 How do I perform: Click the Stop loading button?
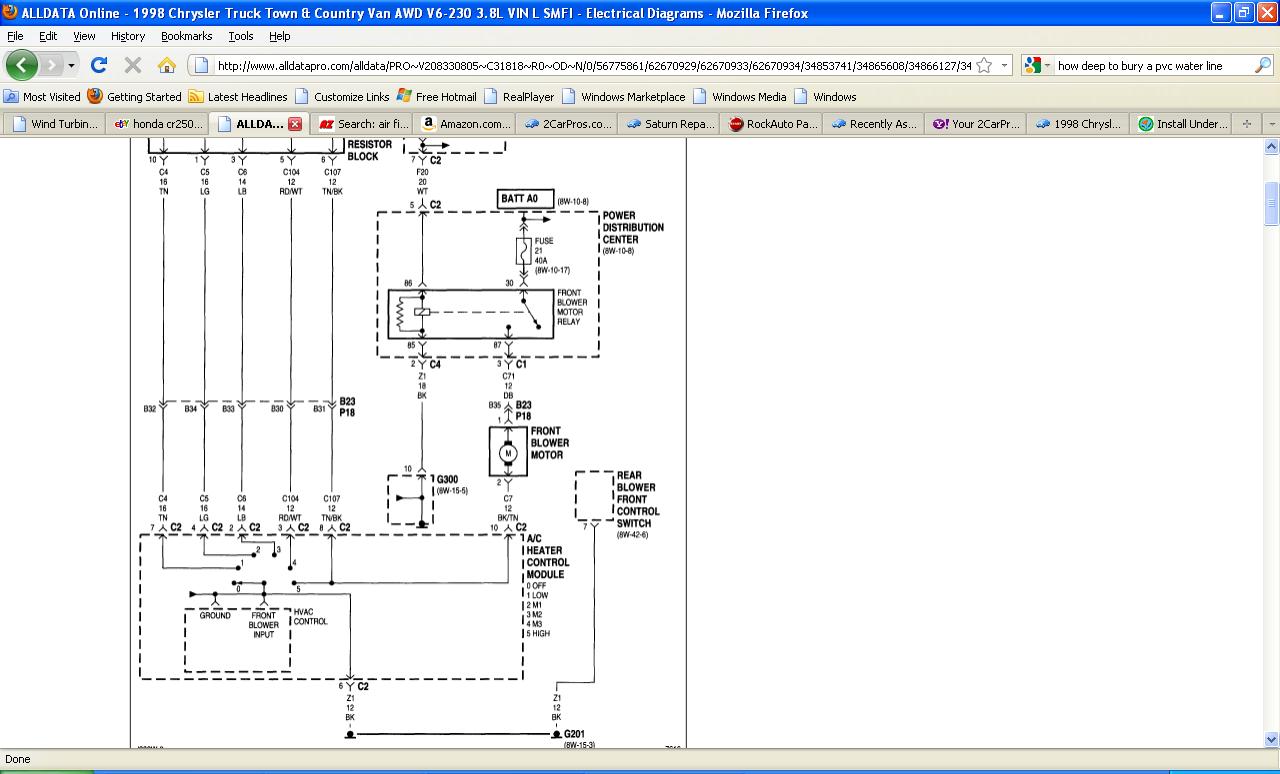click(132, 65)
